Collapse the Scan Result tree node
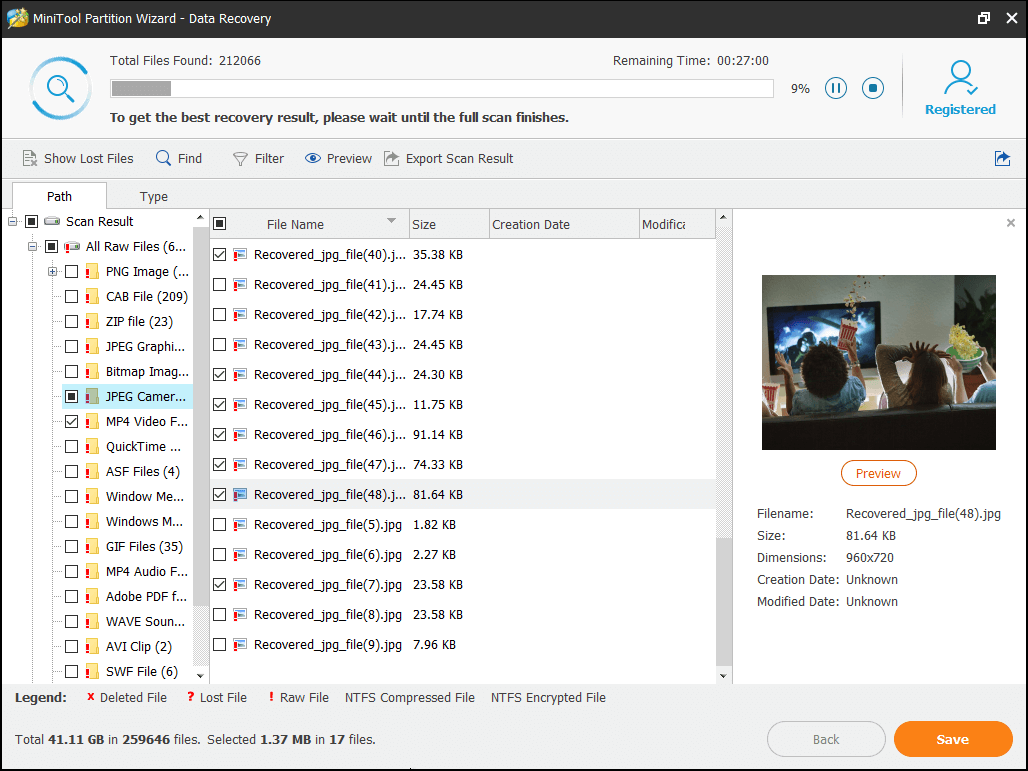 (12, 222)
